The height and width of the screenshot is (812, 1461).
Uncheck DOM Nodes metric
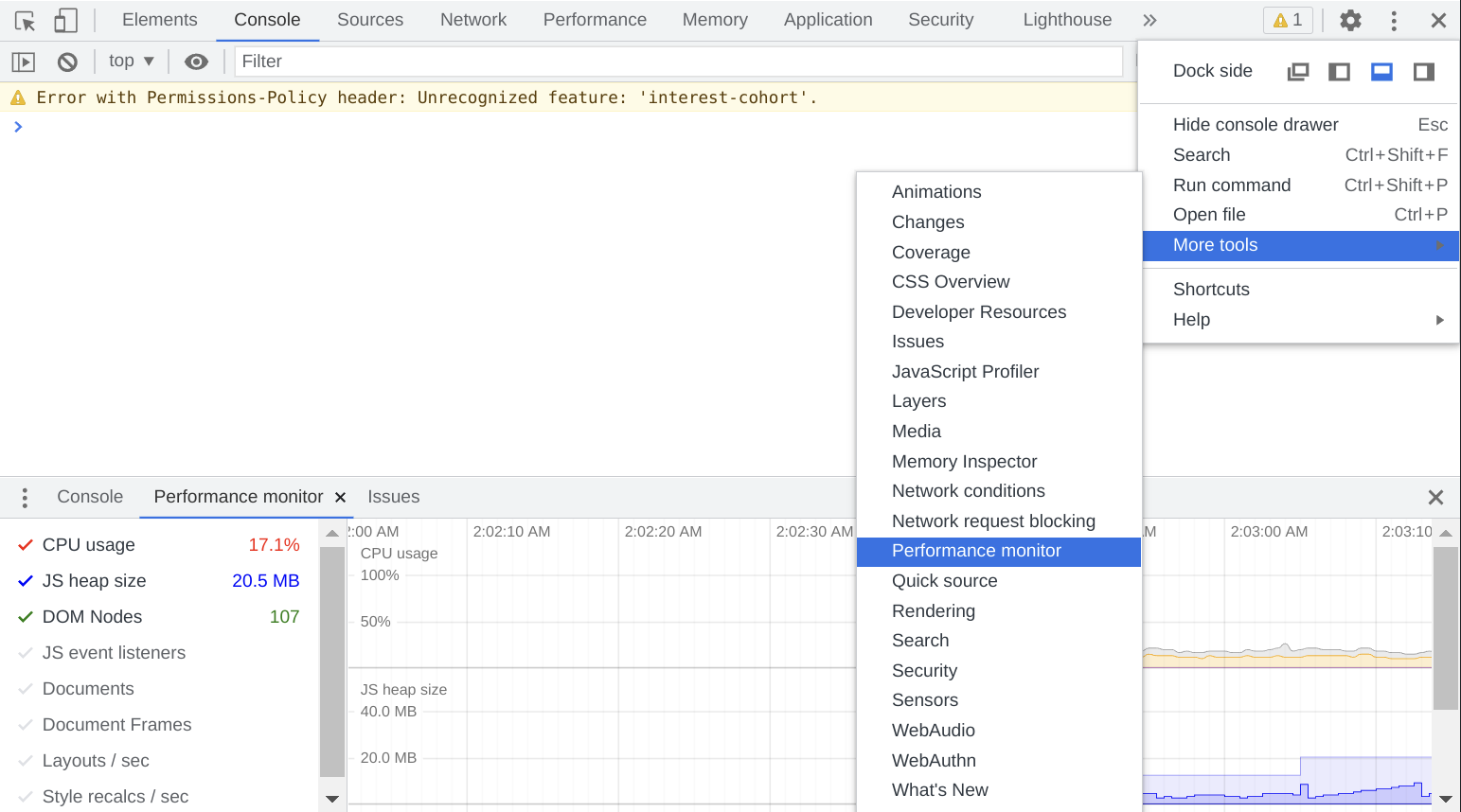[x=26, y=617]
